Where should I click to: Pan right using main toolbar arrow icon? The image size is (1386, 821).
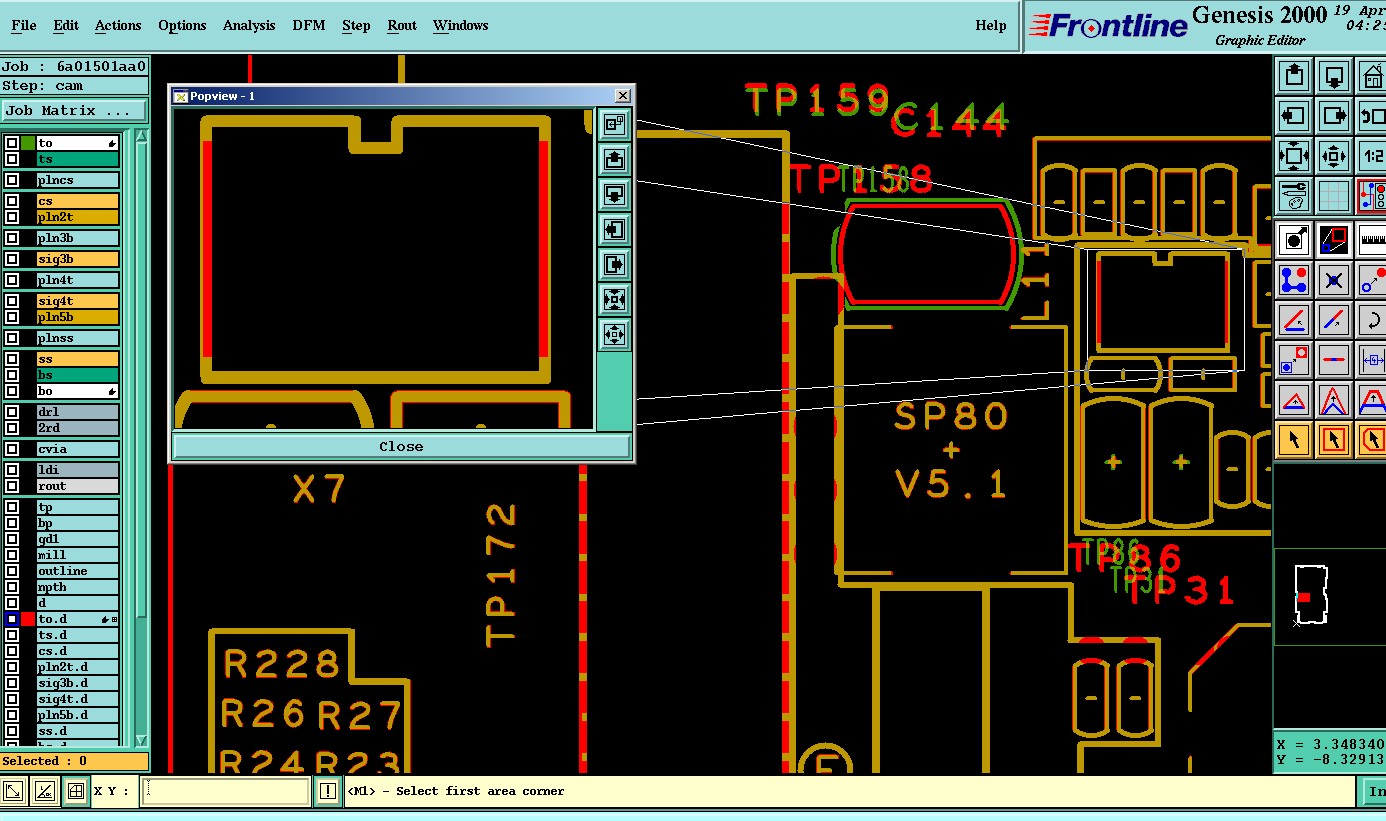[x=1334, y=115]
